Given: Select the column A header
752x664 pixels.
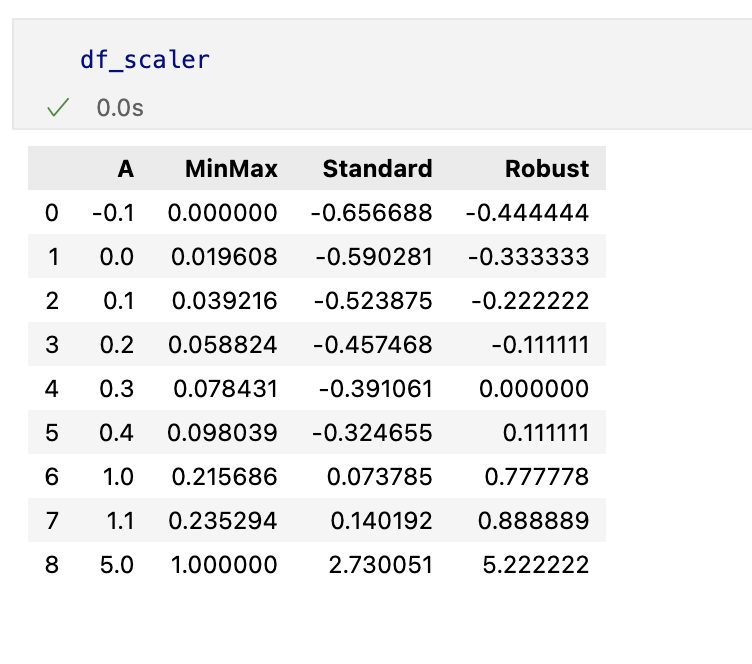Looking at the screenshot, I should [126, 169].
